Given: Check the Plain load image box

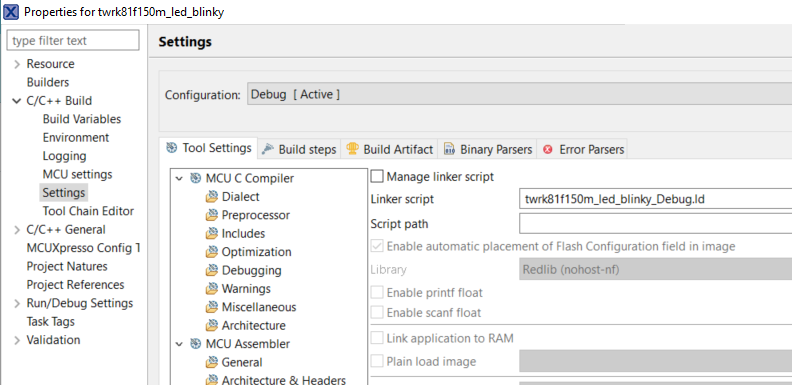Looking at the screenshot, I should click(x=377, y=361).
